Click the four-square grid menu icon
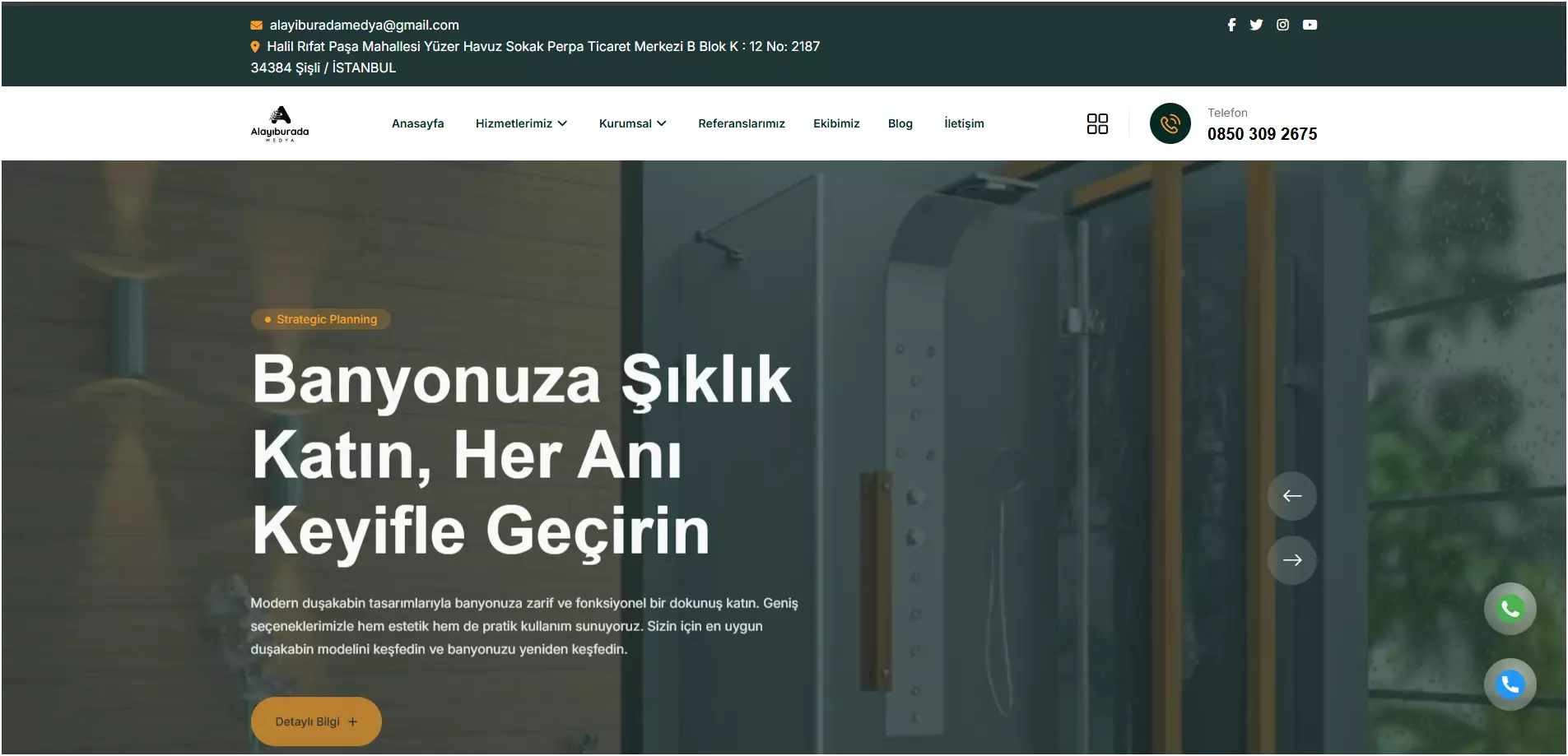 1097,123
